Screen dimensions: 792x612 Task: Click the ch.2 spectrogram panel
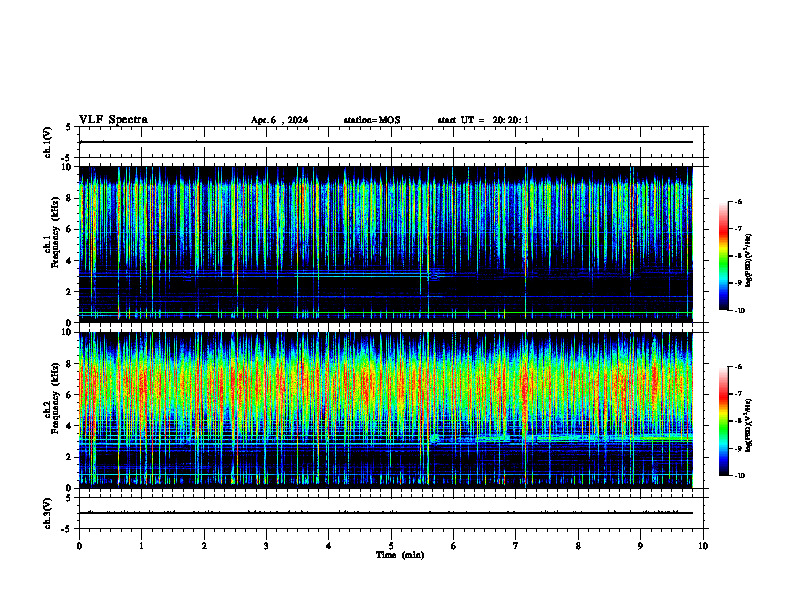tap(386, 410)
